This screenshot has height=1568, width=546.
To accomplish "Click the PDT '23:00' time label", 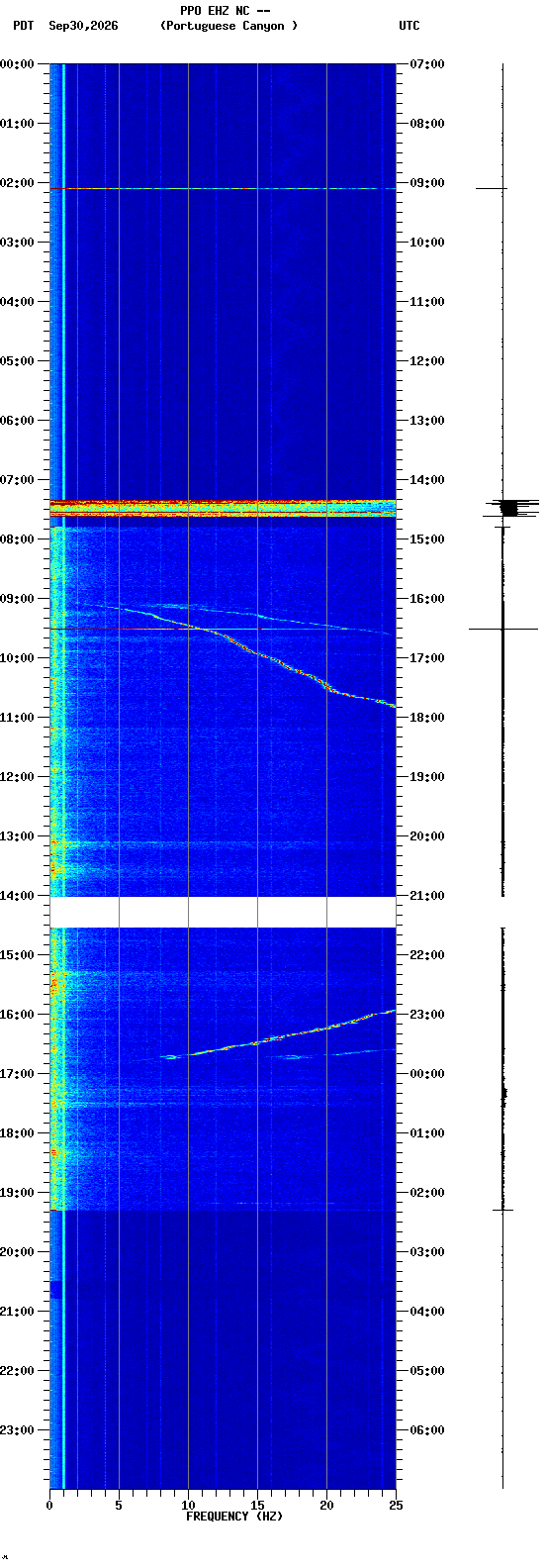I will [17, 1430].
